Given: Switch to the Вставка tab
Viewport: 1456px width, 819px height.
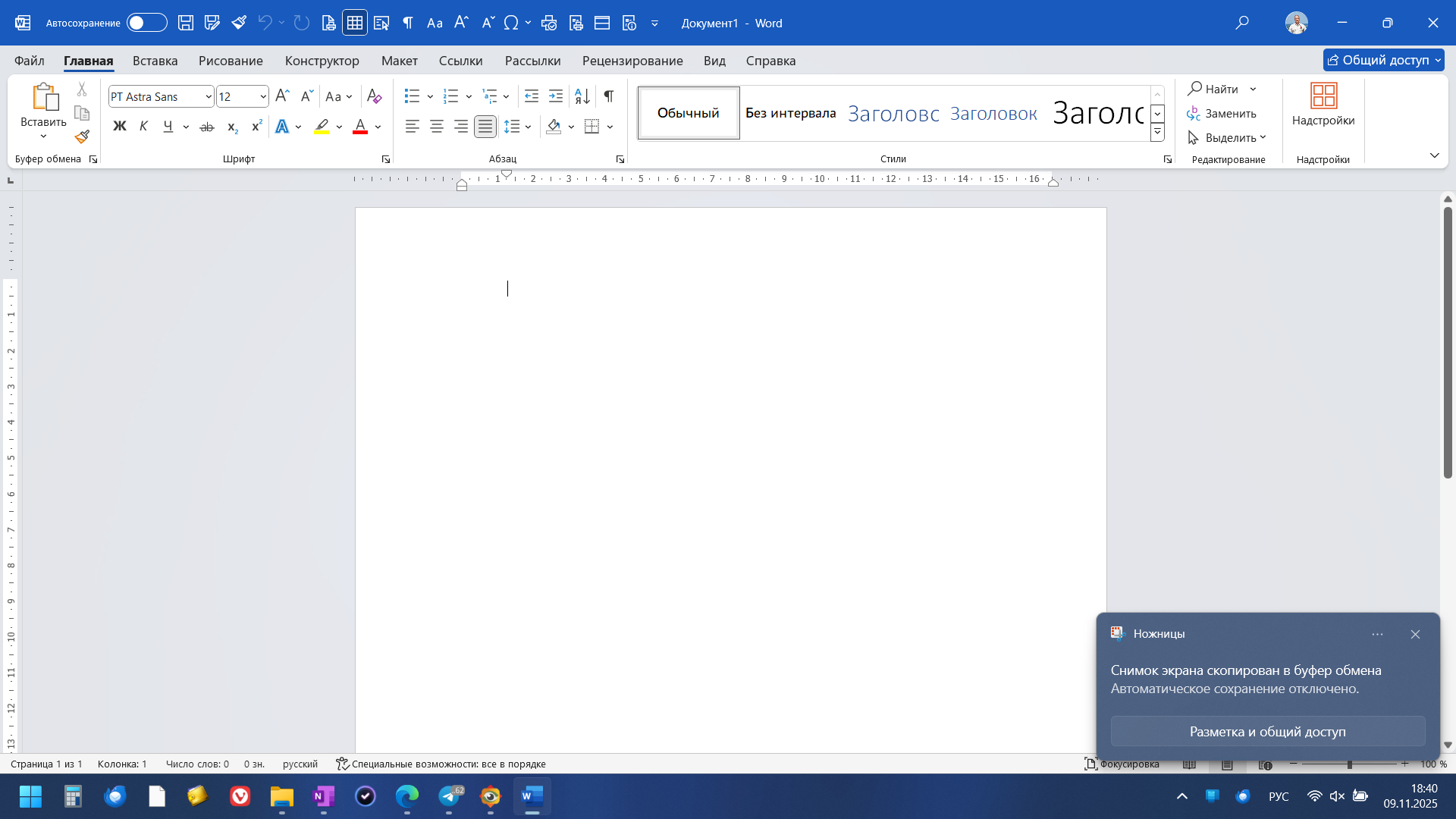Looking at the screenshot, I should [155, 61].
